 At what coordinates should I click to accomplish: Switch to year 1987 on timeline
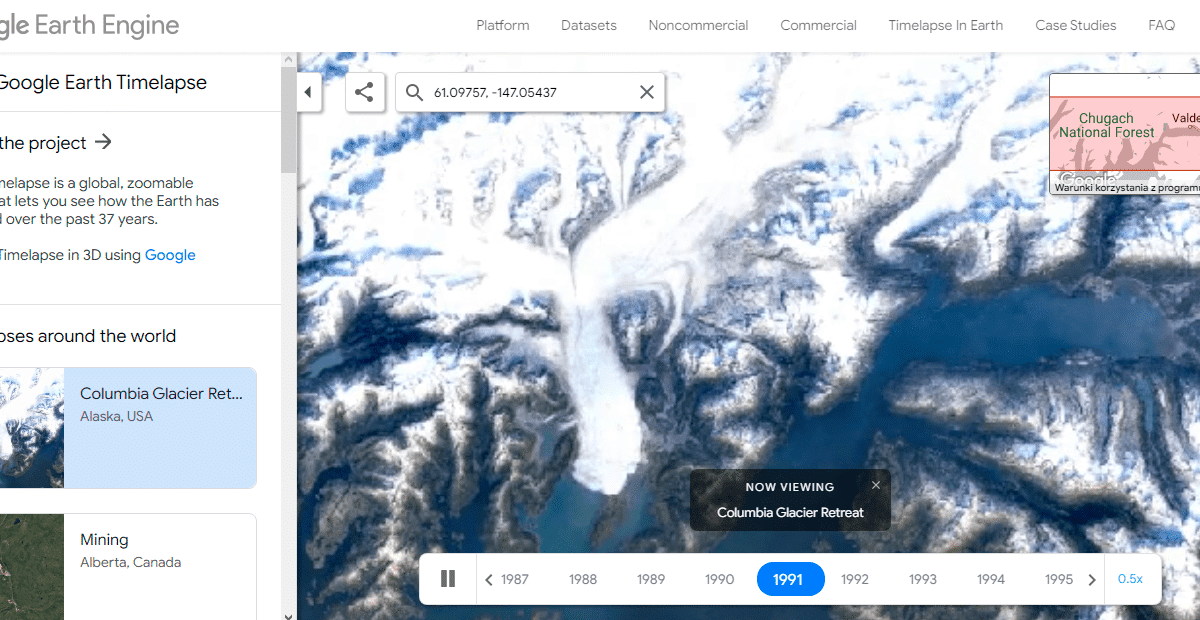(x=515, y=579)
